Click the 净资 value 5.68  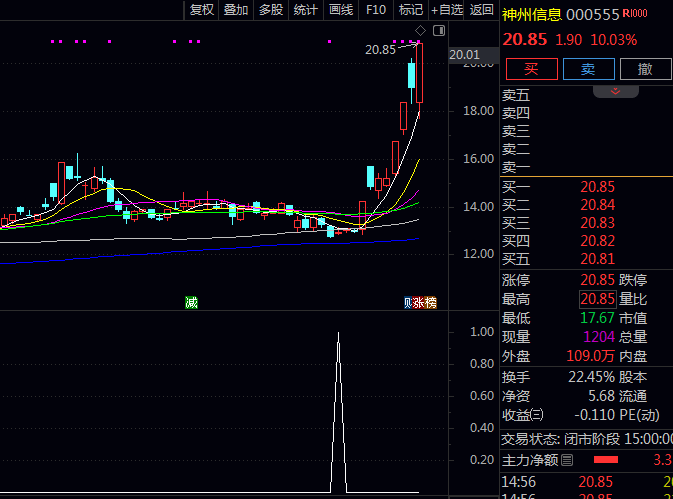pos(601,396)
